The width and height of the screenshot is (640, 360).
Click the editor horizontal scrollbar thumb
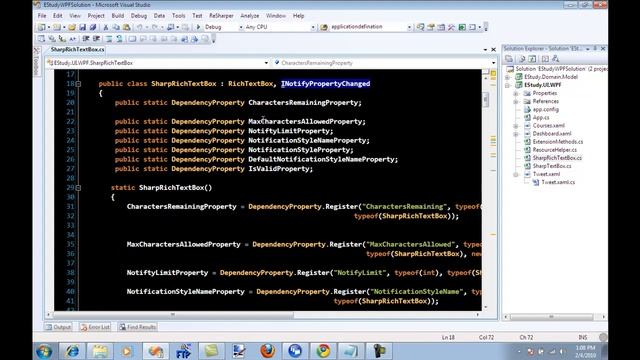click(173, 315)
